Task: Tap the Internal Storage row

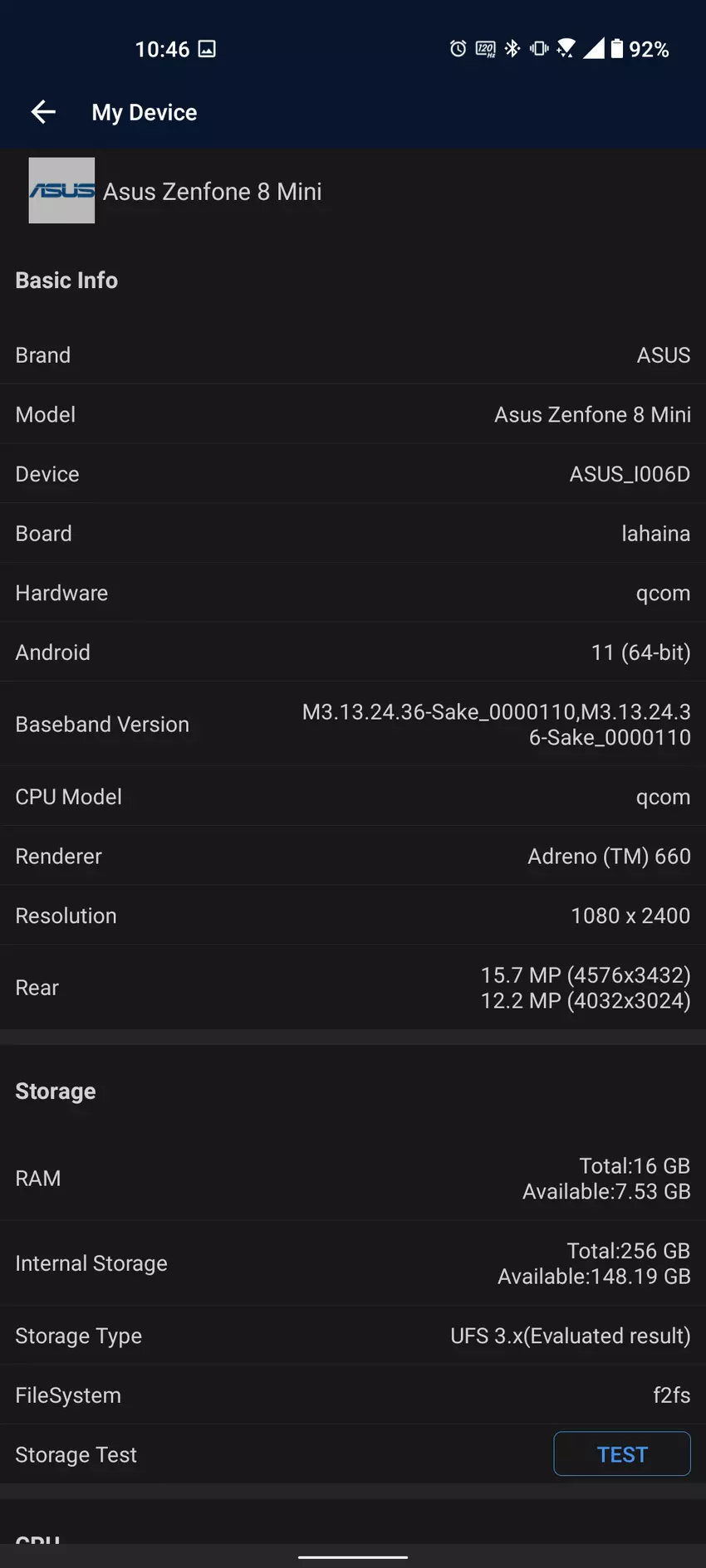Action: point(353,1263)
